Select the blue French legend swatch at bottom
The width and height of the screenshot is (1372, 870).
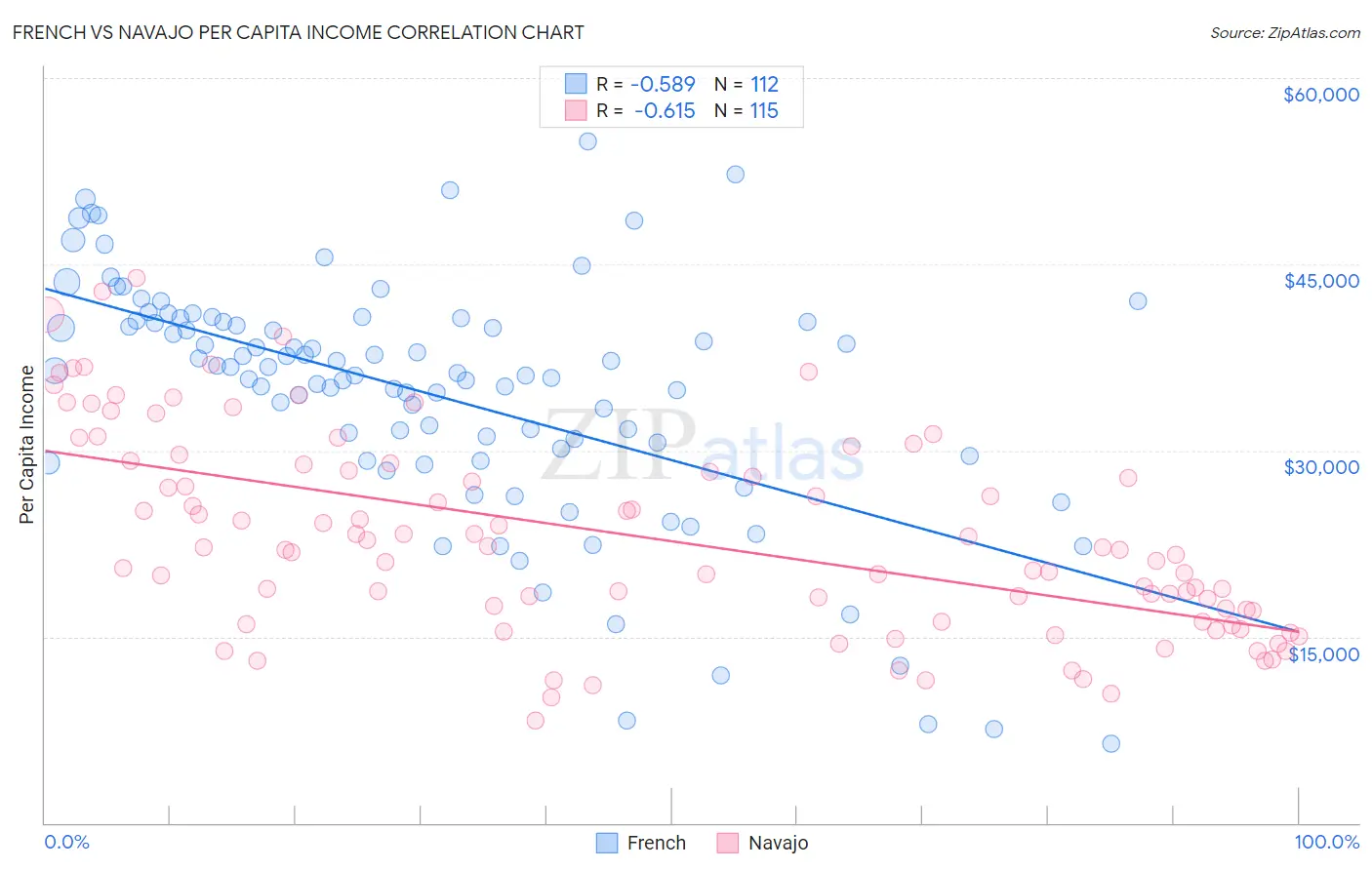coord(607,843)
